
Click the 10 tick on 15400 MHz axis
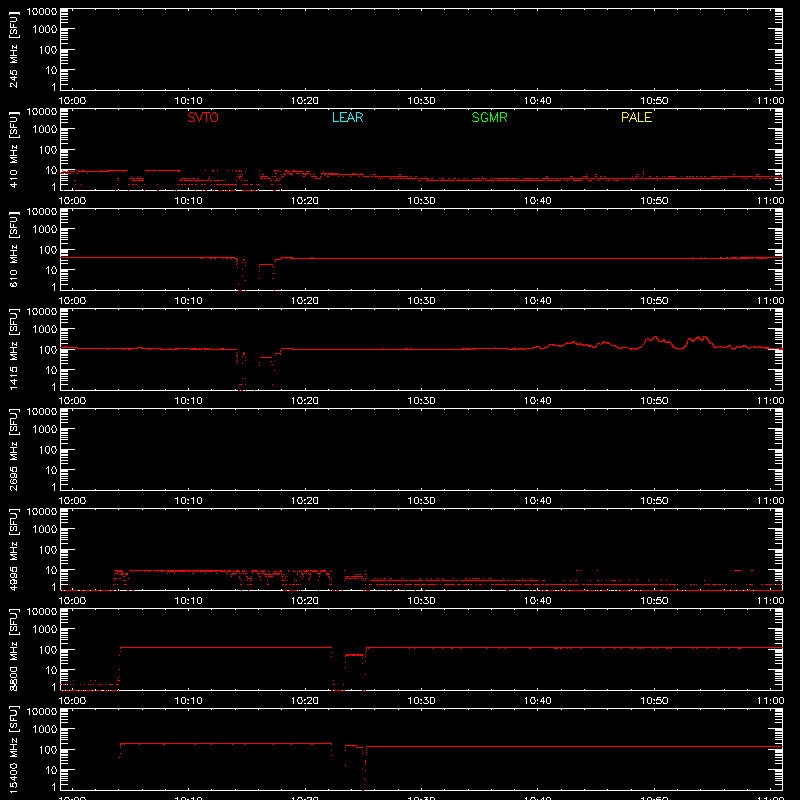click(51, 770)
